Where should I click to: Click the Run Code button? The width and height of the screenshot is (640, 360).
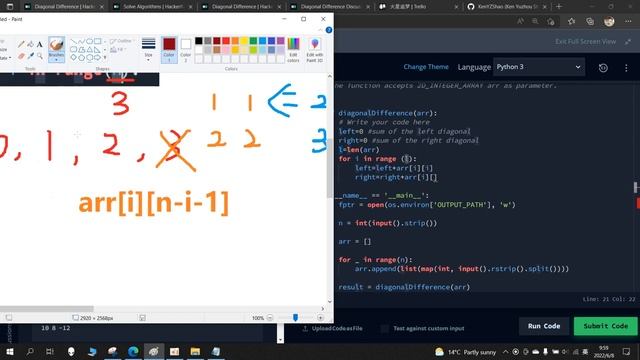(x=544, y=326)
